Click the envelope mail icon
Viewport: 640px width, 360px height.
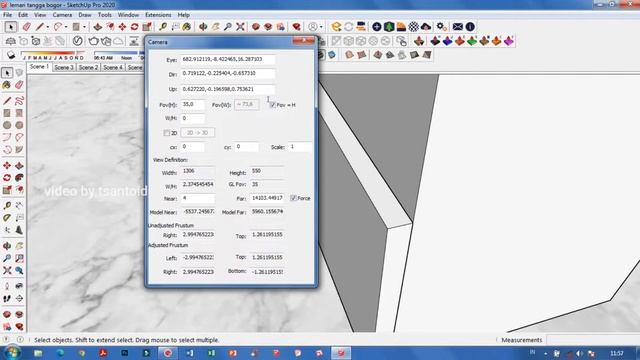click(458, 27)
